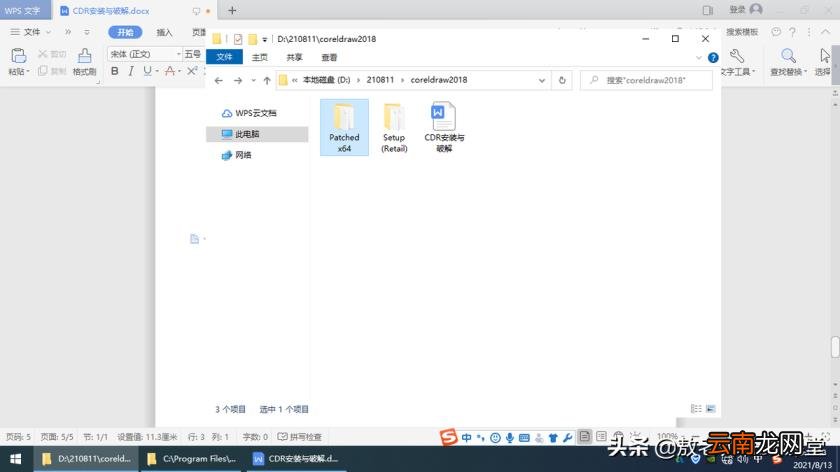Screen dimensions: 840x472
Task: Open the Patched x64 folder
Action: (344, 128)
